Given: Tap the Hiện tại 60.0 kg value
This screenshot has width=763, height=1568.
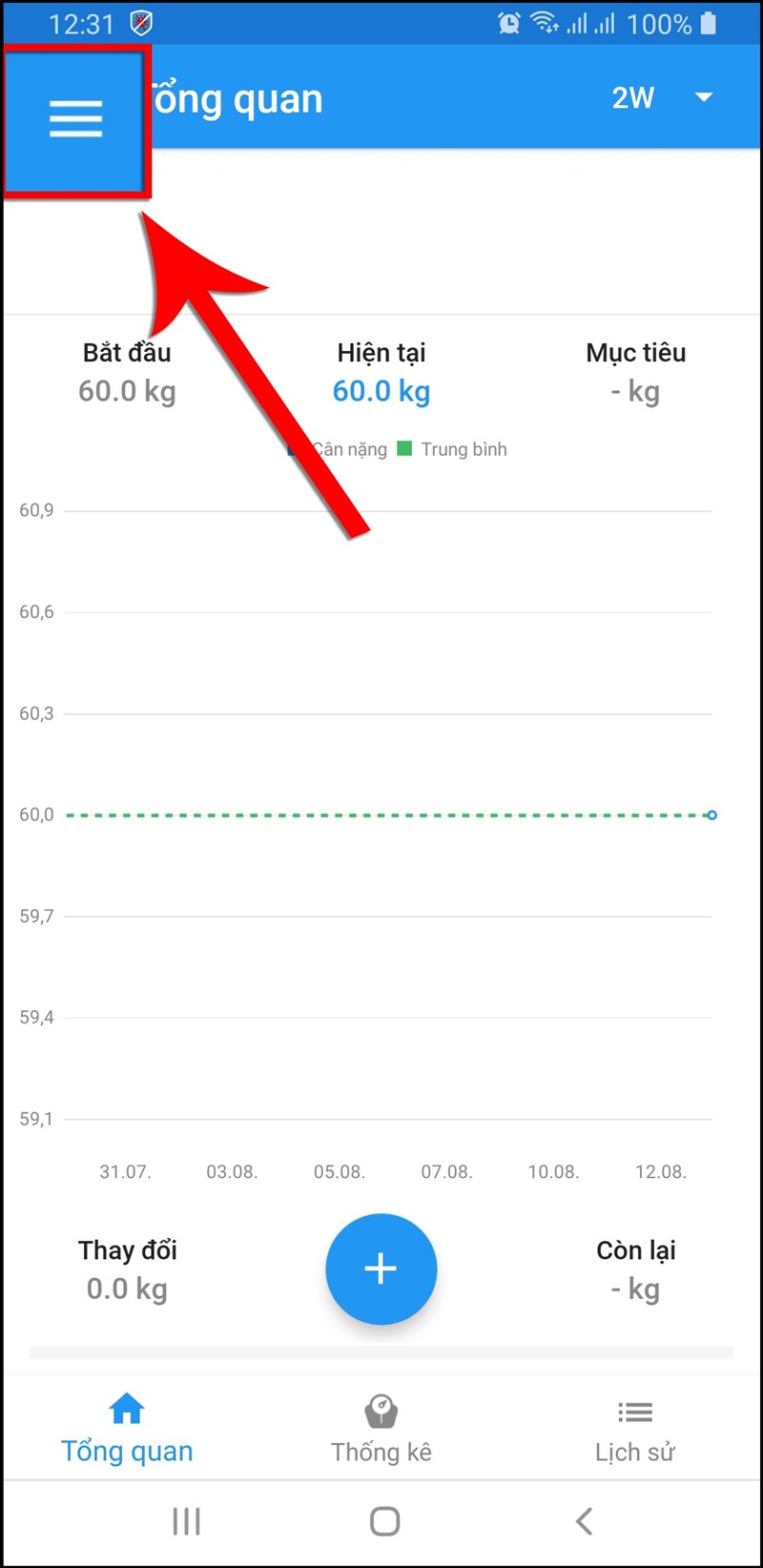Looking at the screenshot, I should (x=381, y=392).
